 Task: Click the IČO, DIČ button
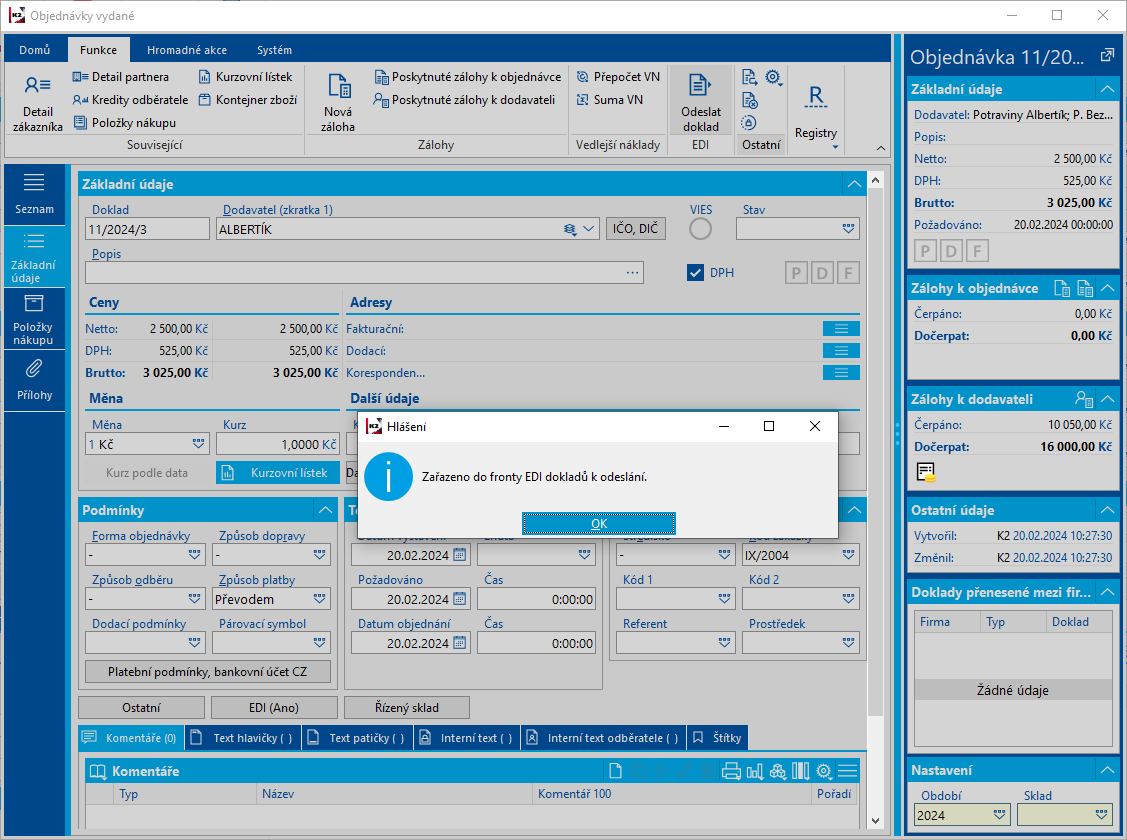coord(635,229)
